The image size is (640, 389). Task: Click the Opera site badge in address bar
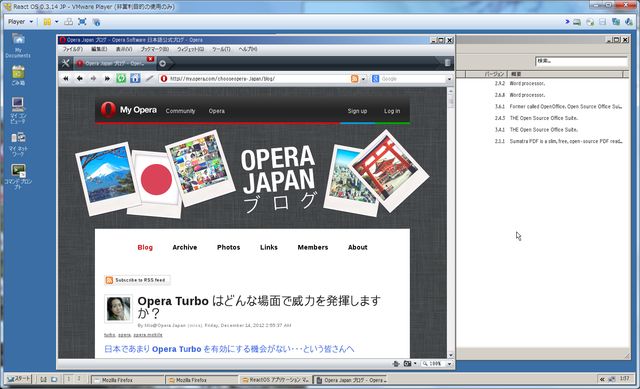pyautogui.click(x=164, y=78)
